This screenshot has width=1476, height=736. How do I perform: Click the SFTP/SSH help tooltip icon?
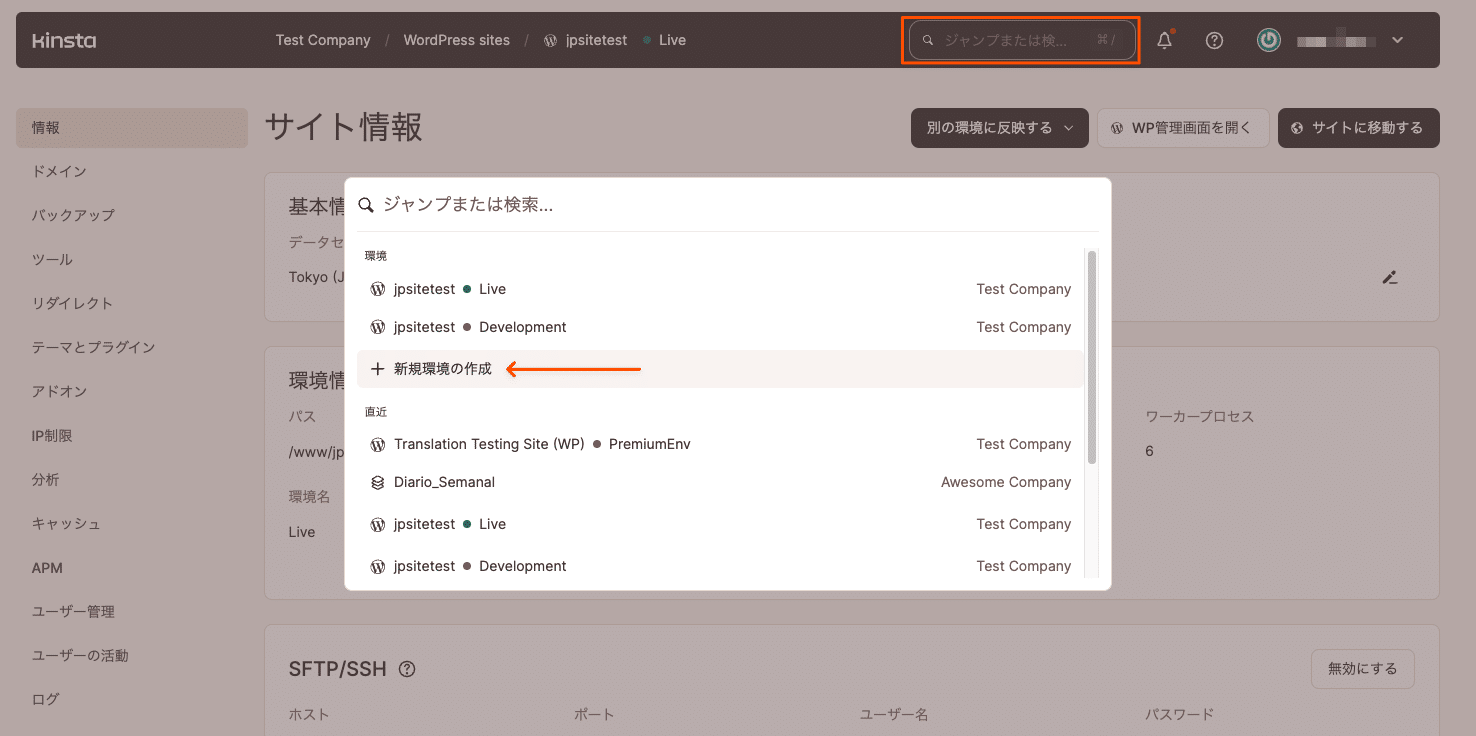click(407, 669)
